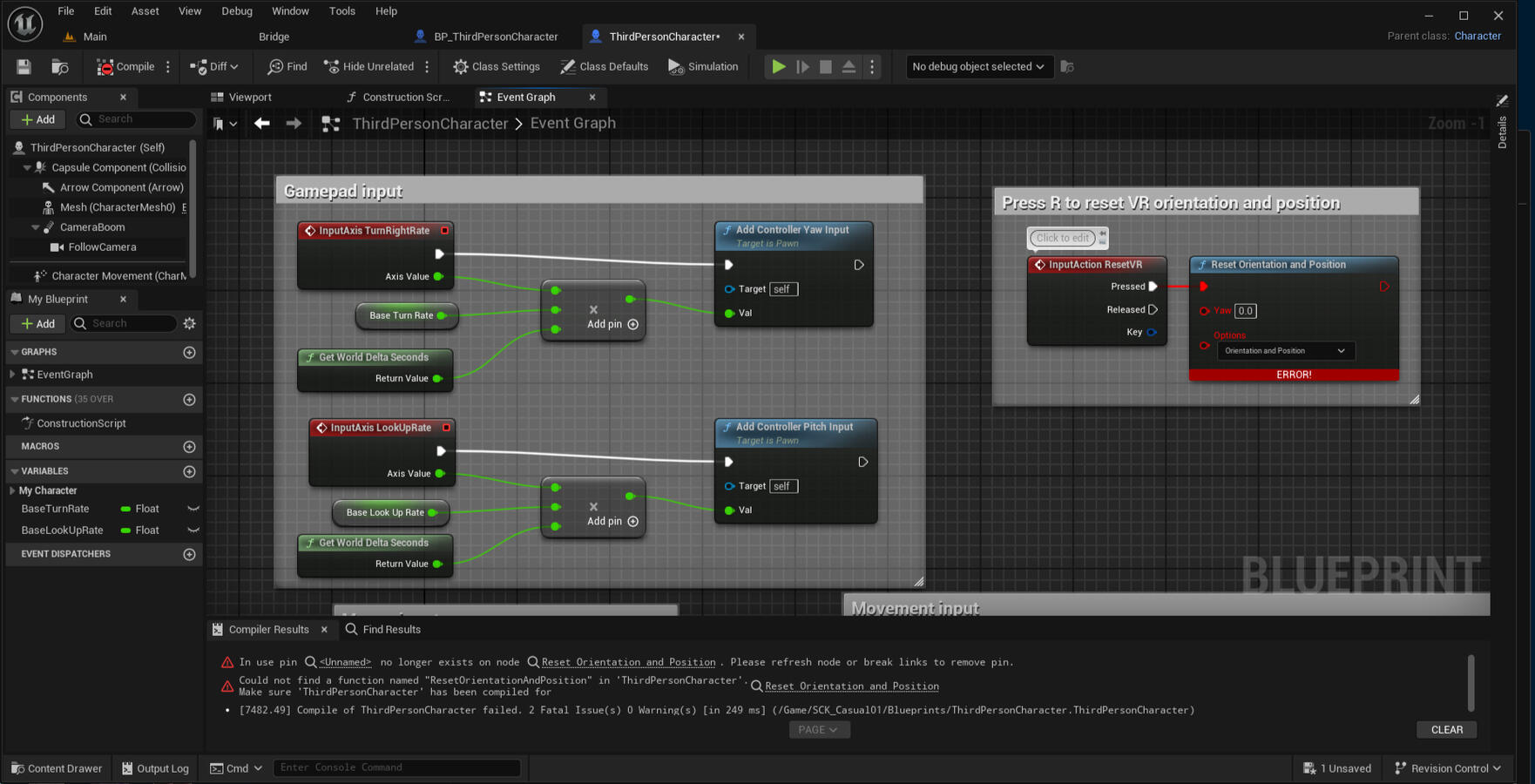1535x784 pixels.
Task: Open Orientation and Position options dropdown
Action: (x=1284, y=351)
